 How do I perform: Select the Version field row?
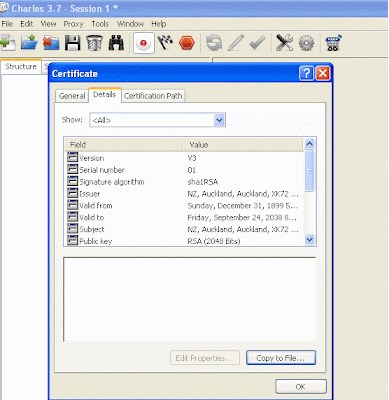coord(184,158)
